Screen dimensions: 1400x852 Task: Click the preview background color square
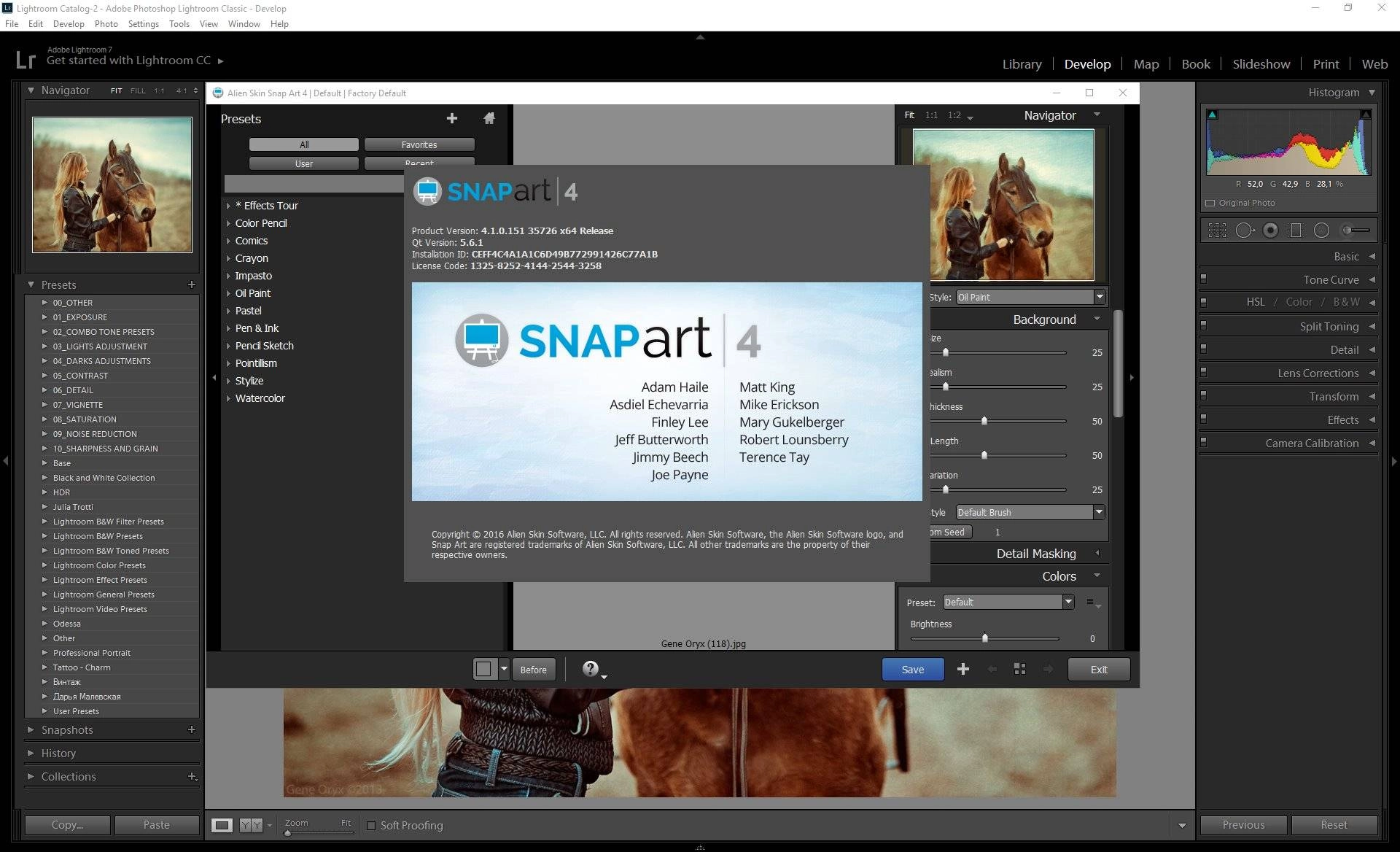(483, 669)
